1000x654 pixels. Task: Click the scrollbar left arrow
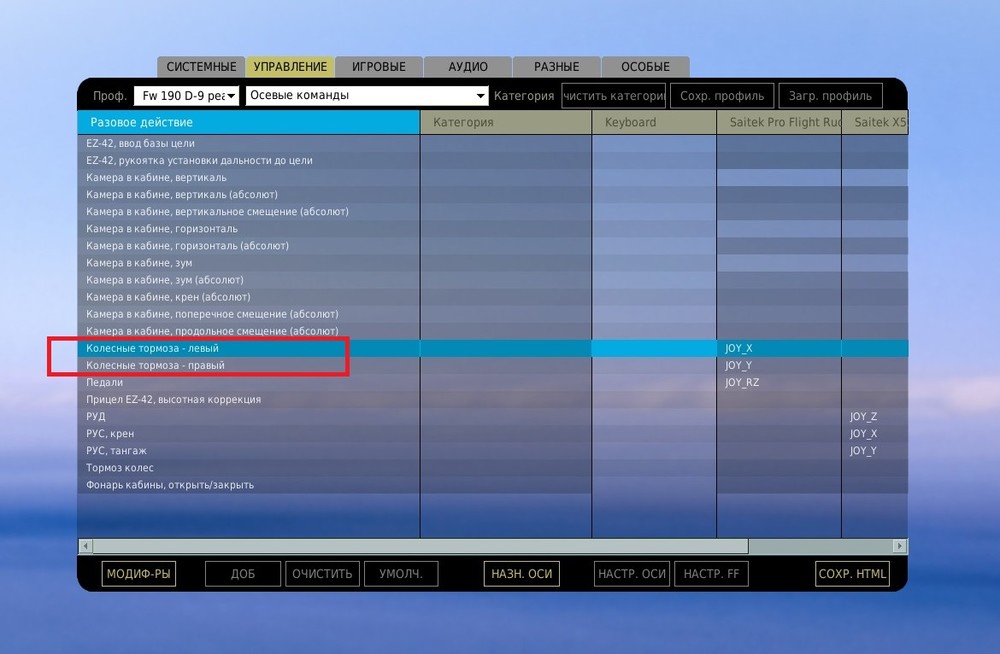pos(85,546)
